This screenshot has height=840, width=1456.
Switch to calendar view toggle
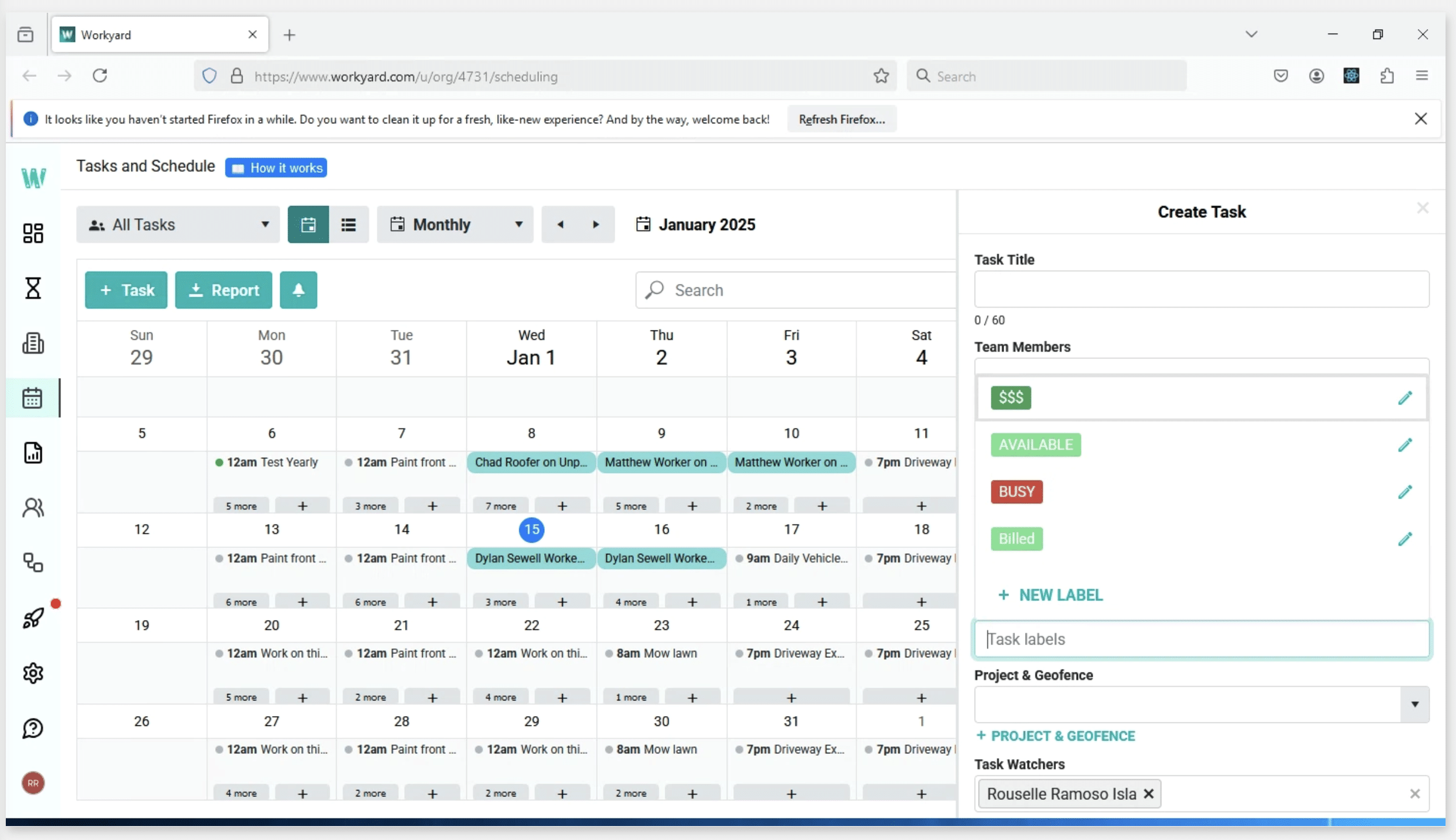click(x=308, y=225)
